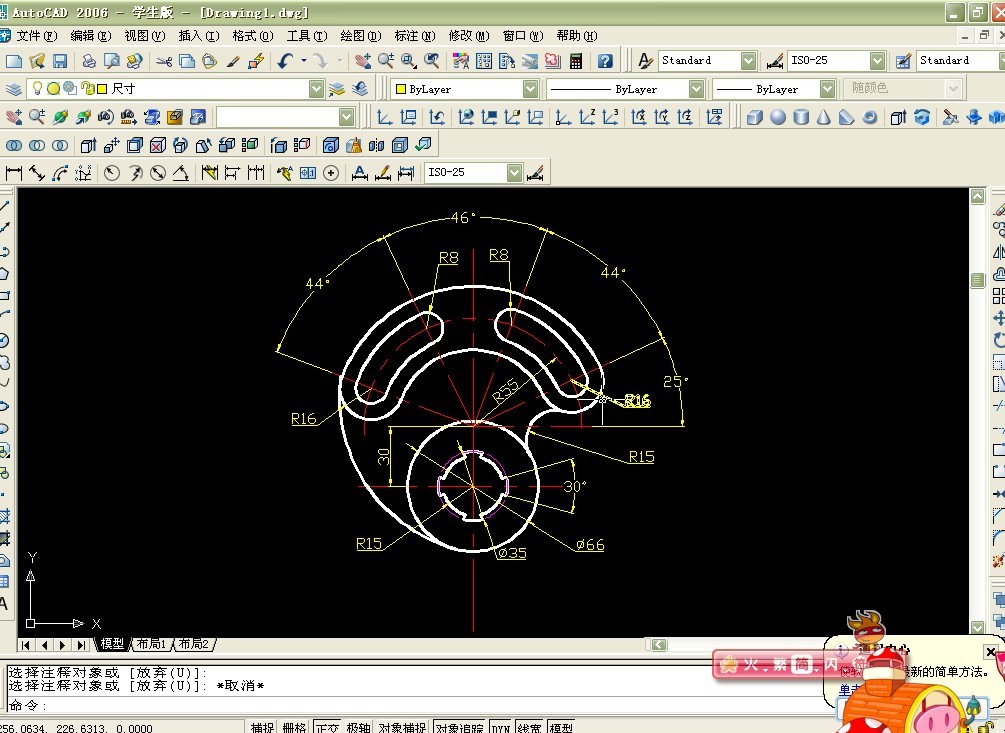Toggle the 正交 ortho mode button
The height and width of the screenshot is (733, 1005).
click(327, 727)
